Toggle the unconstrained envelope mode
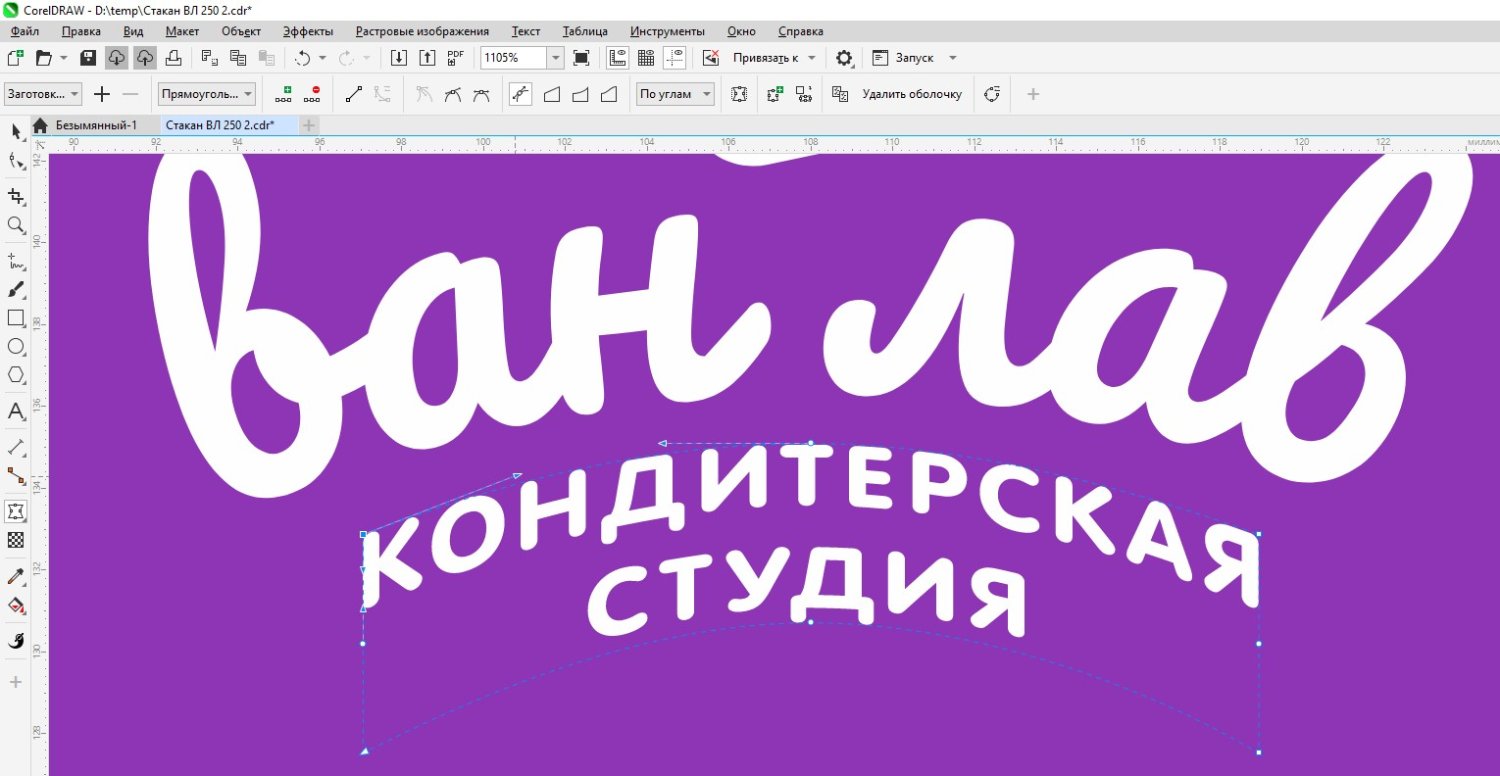The height and width of the screenshot is (776, 1500). 520,94
